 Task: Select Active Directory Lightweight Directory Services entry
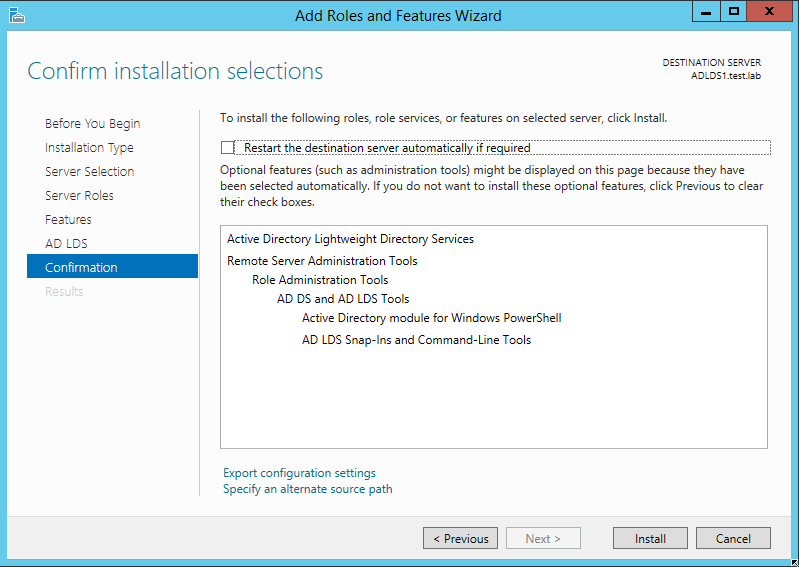[350, 239]
